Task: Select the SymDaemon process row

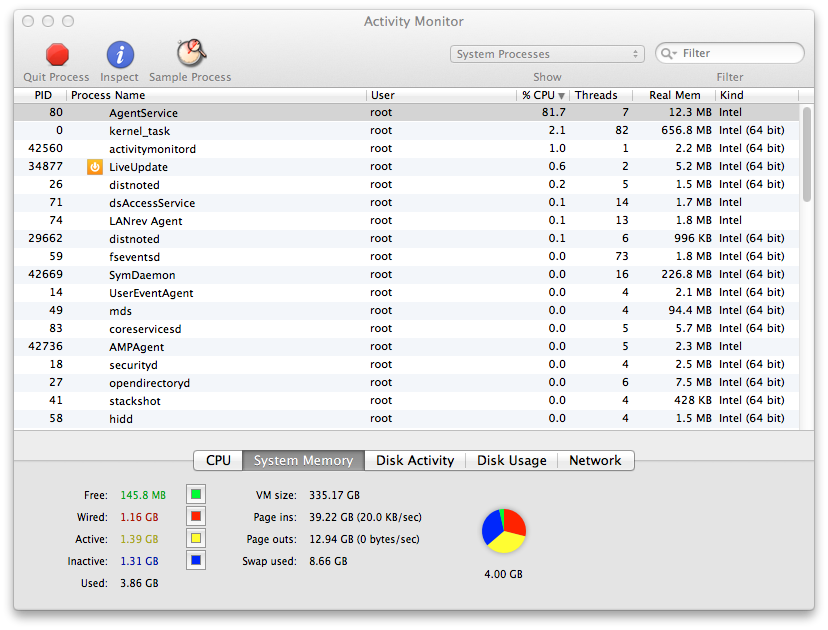Action: pyautogui.click(x=407, y=274)
